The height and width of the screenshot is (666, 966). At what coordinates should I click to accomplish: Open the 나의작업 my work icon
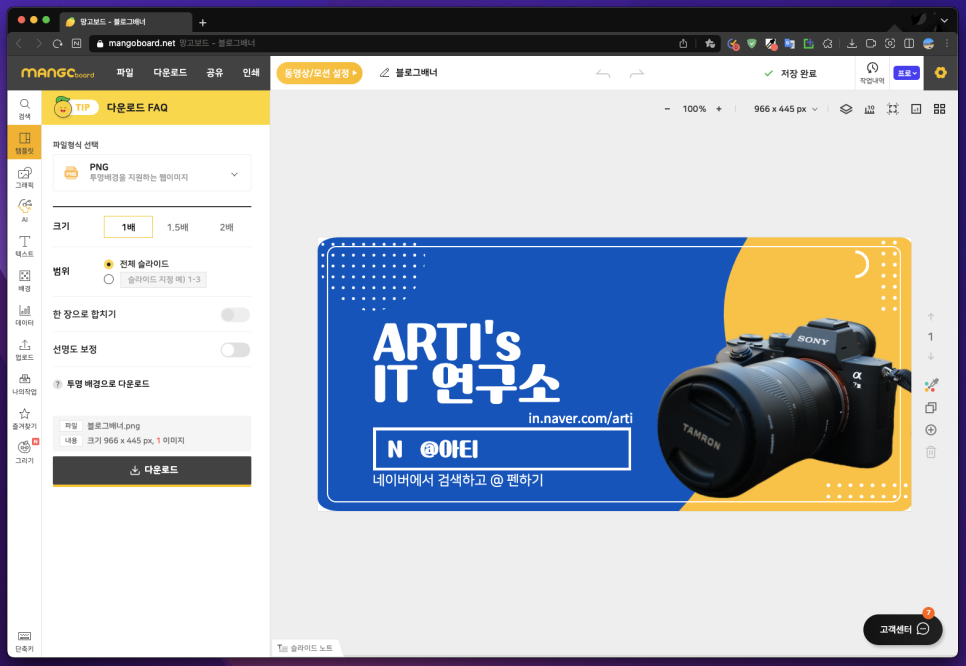pyautogui.click(x=25, y=384)
